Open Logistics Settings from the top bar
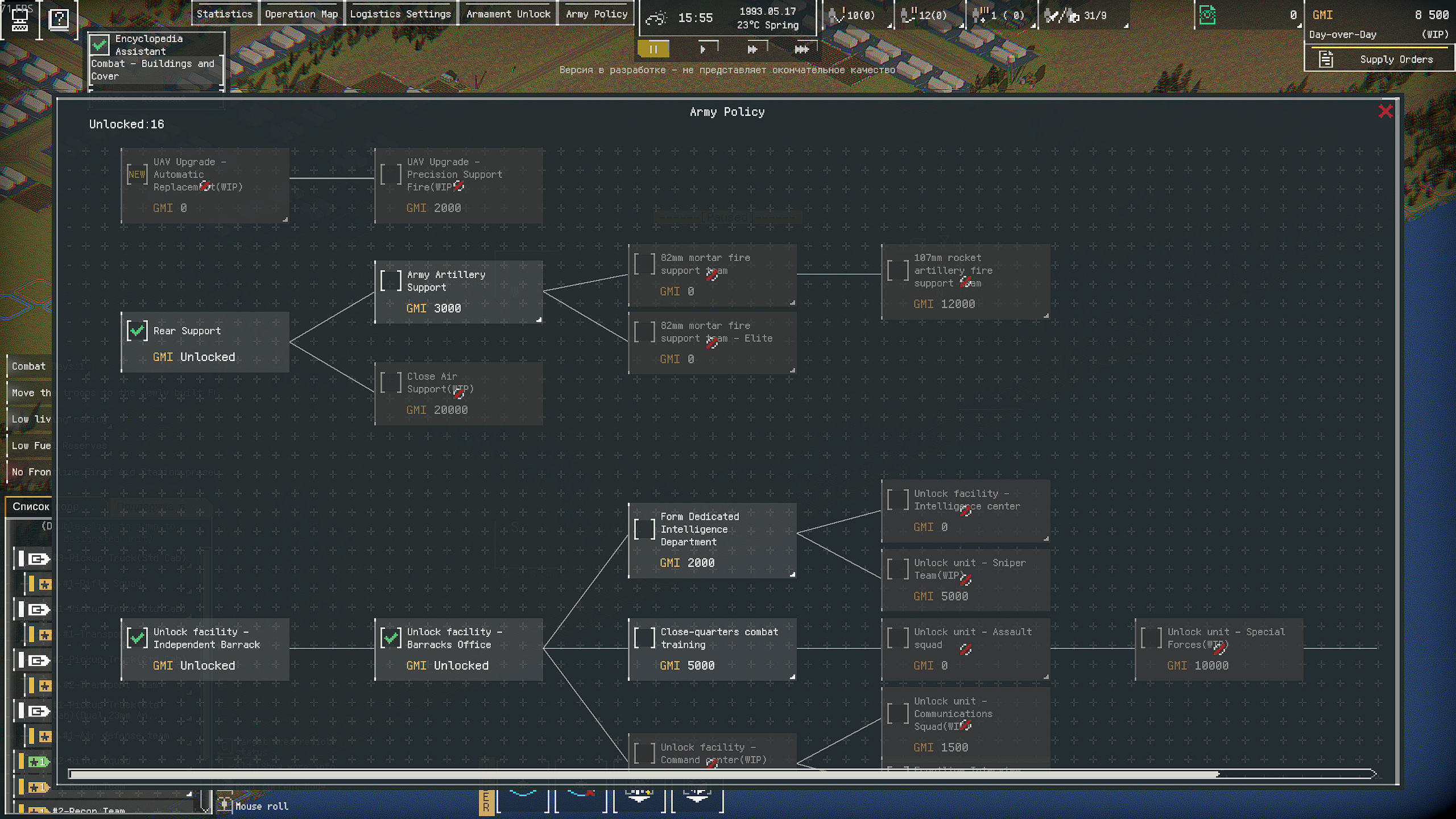Screen dimensions: 1456x819 click(x=400, y=14)
